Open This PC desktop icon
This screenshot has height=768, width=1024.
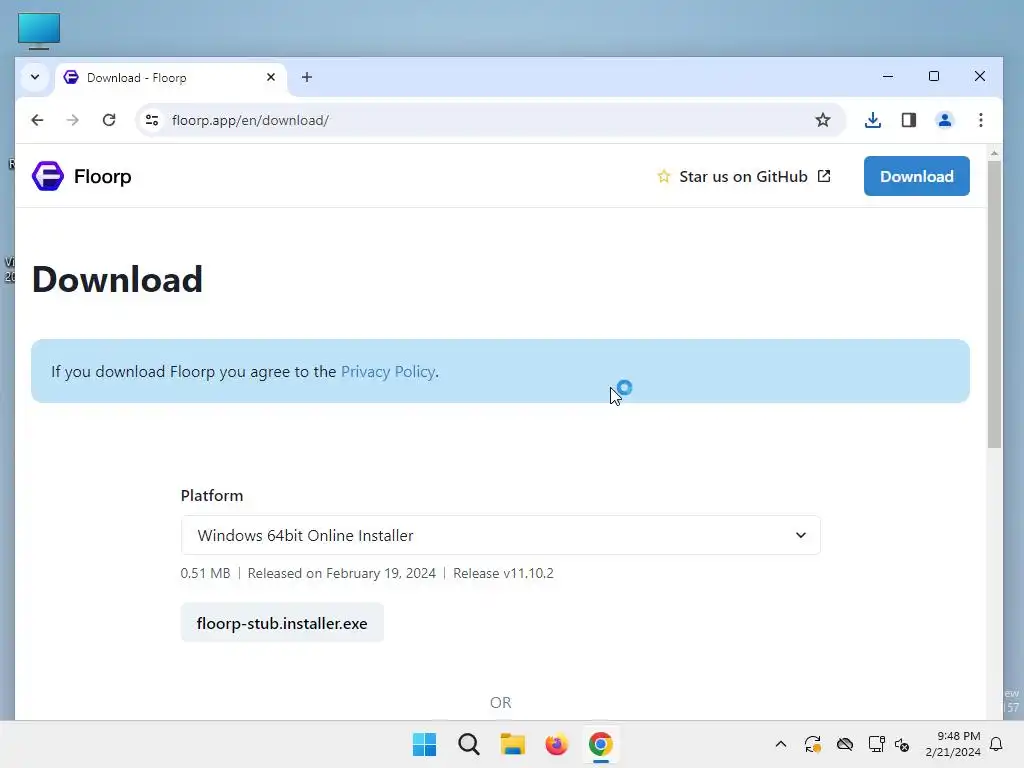pos(39,31)
